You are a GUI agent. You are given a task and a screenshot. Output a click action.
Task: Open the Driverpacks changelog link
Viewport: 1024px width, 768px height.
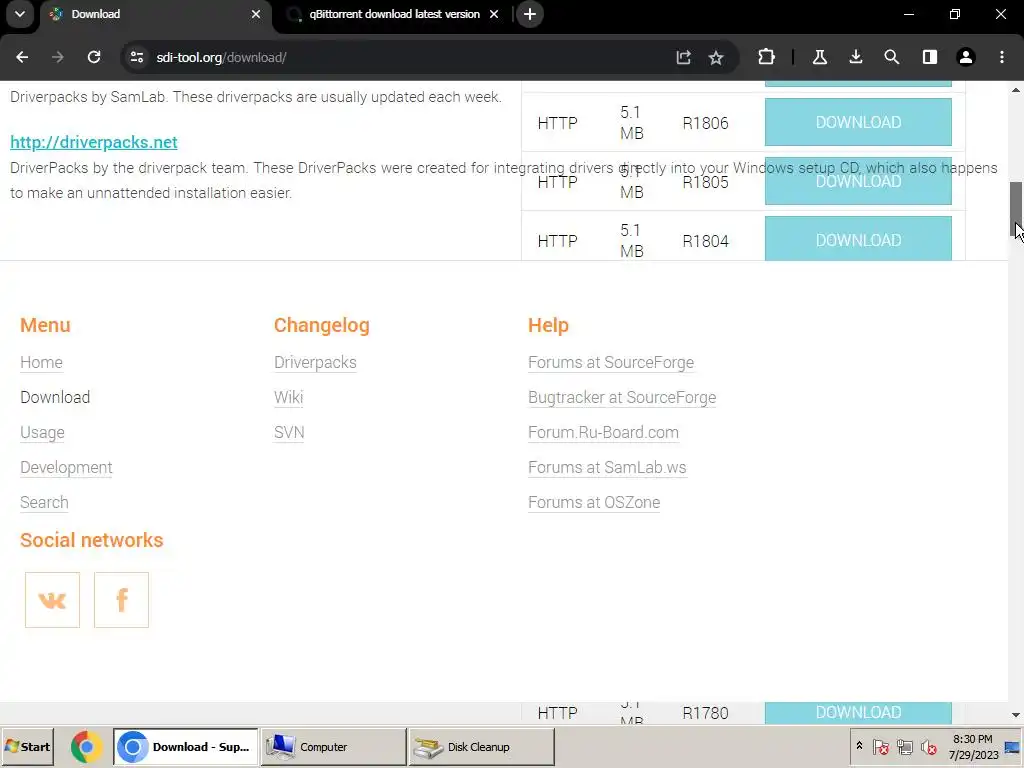coord(315,362)
